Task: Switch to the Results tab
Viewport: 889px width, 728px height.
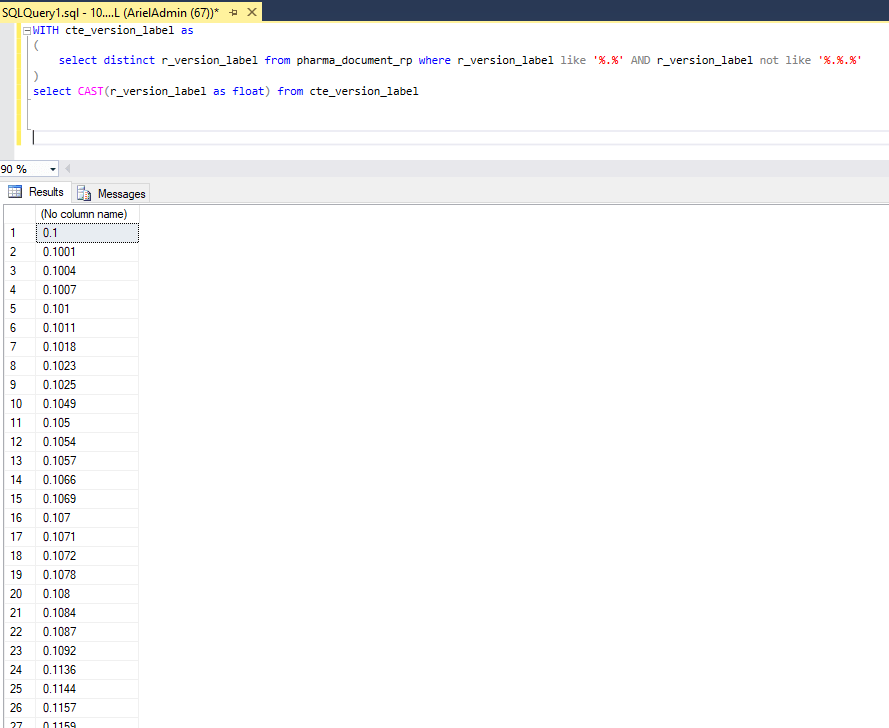Action: (36, 192)
